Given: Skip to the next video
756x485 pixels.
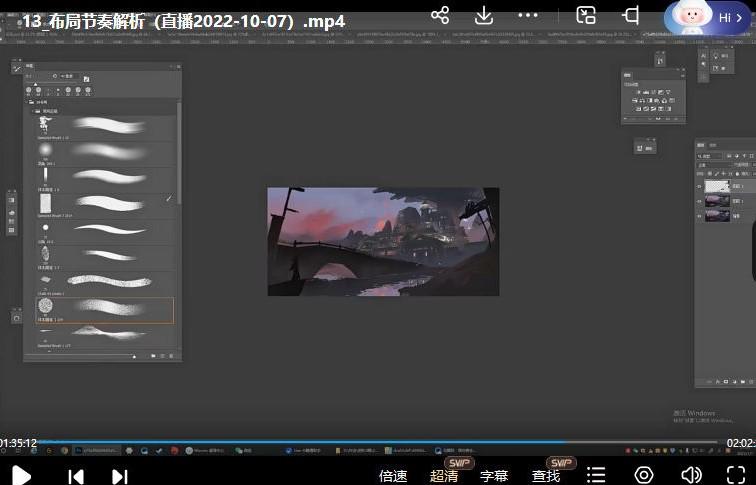Looking at the screenshot, I should 119,476.
